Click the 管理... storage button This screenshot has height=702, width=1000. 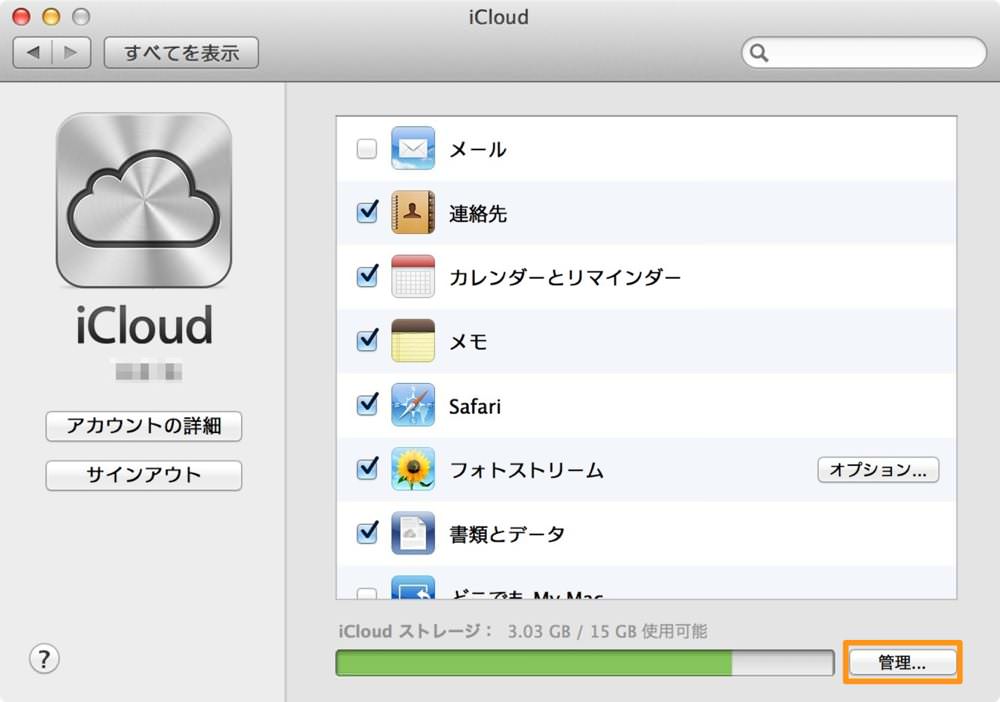pos(902,662)
